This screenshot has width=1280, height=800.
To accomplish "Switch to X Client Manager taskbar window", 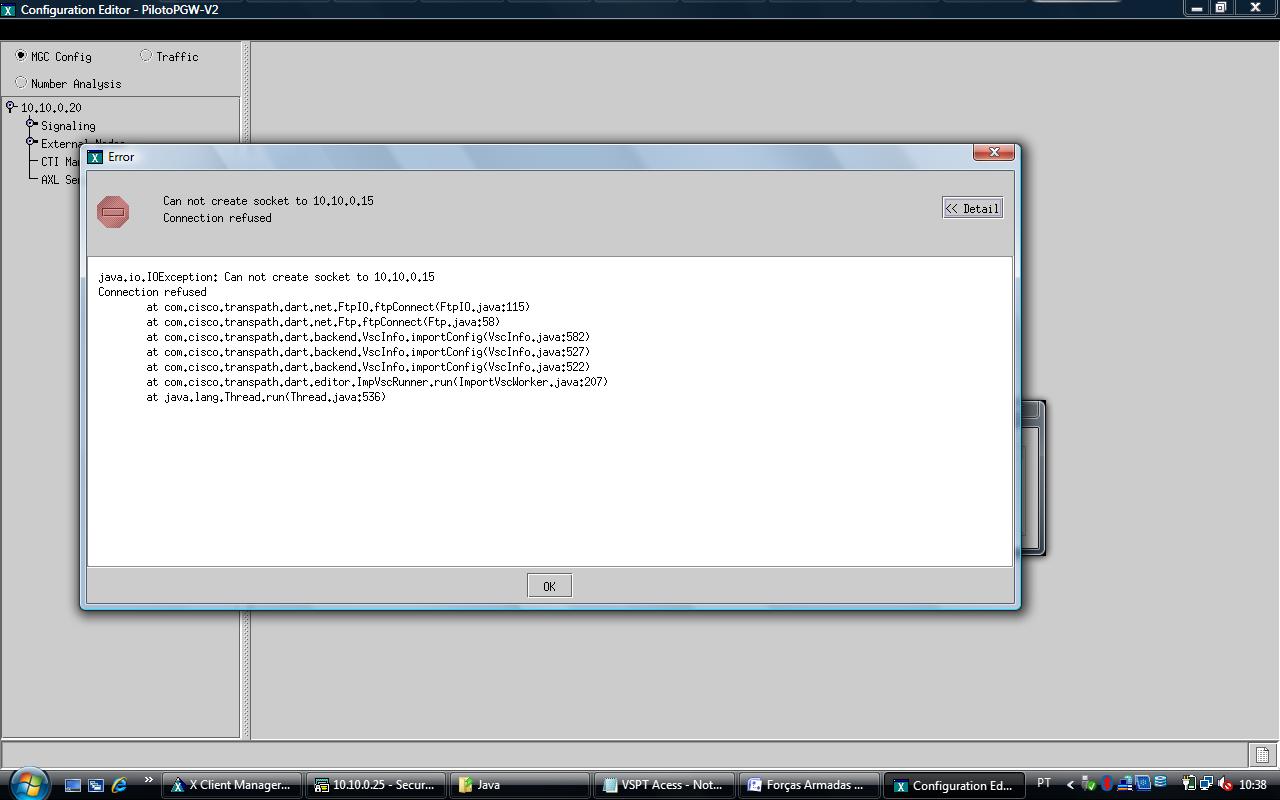I will [231, 785].
